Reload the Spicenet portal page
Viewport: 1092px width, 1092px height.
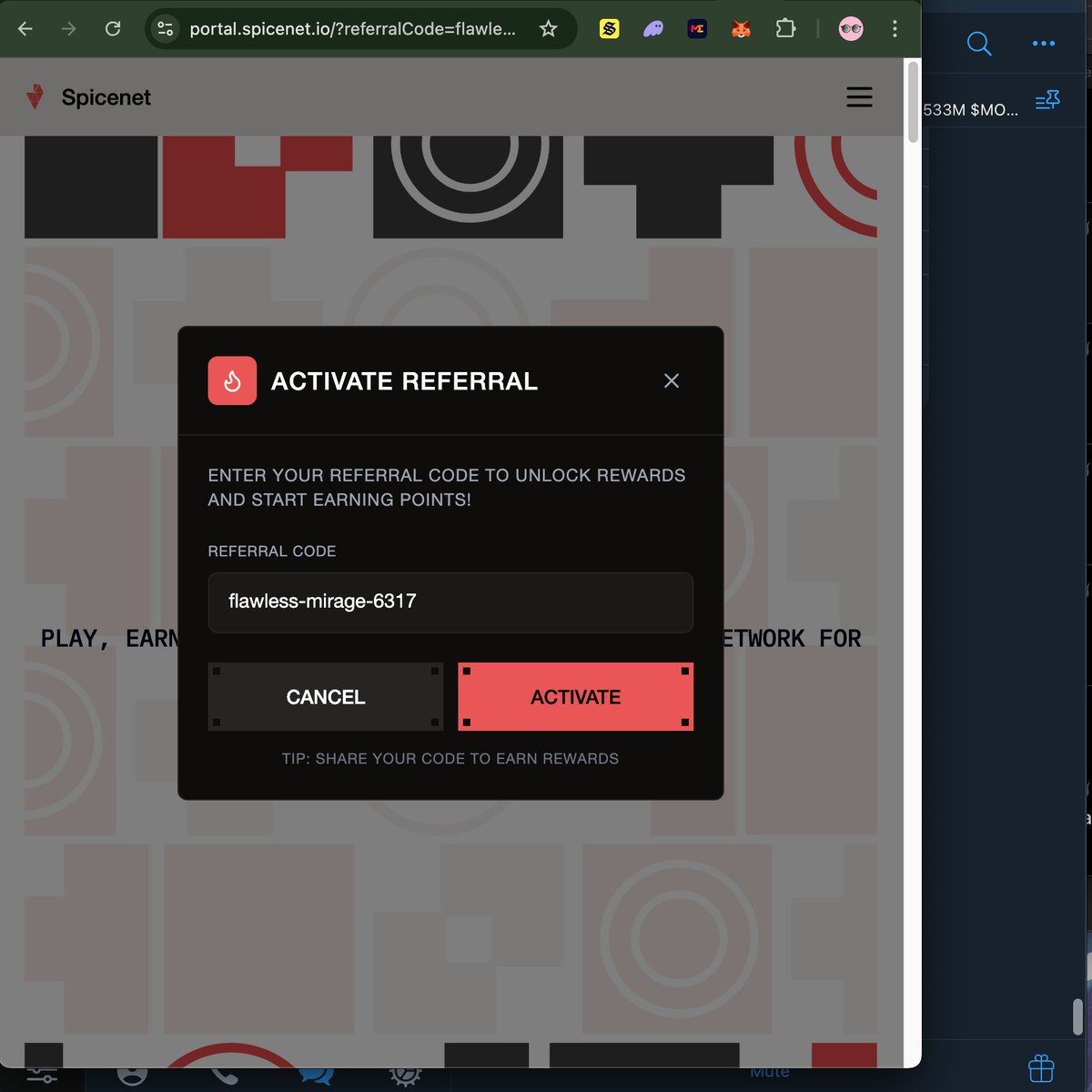click(113, 29)
